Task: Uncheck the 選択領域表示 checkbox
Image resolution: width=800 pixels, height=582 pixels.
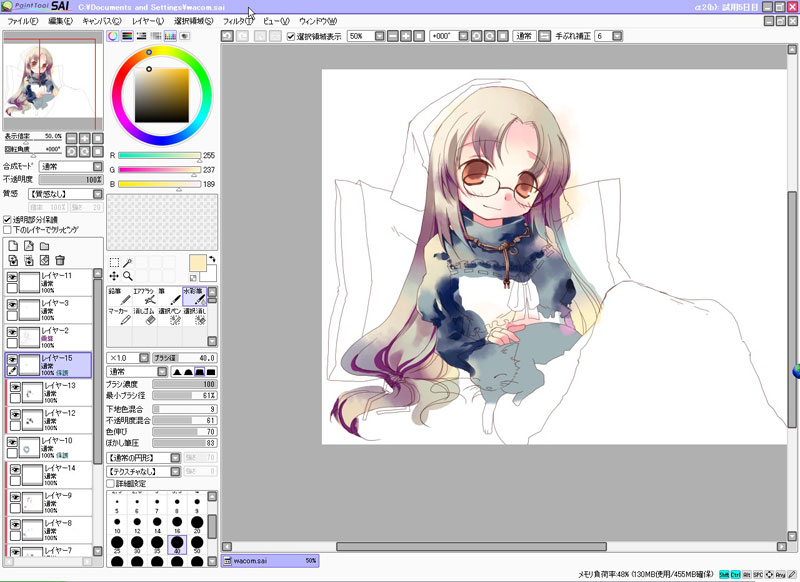Action: (291, 36)
